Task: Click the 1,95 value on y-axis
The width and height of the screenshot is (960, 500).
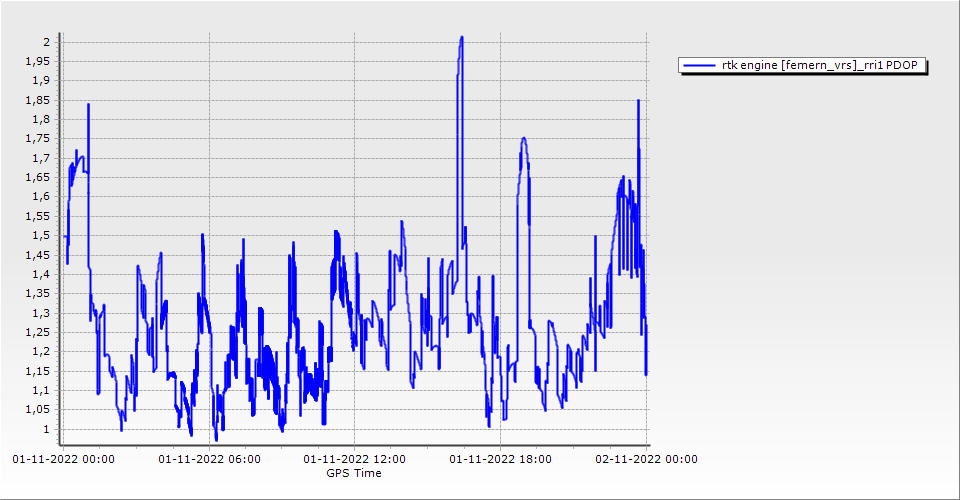Action: [37, 61]
